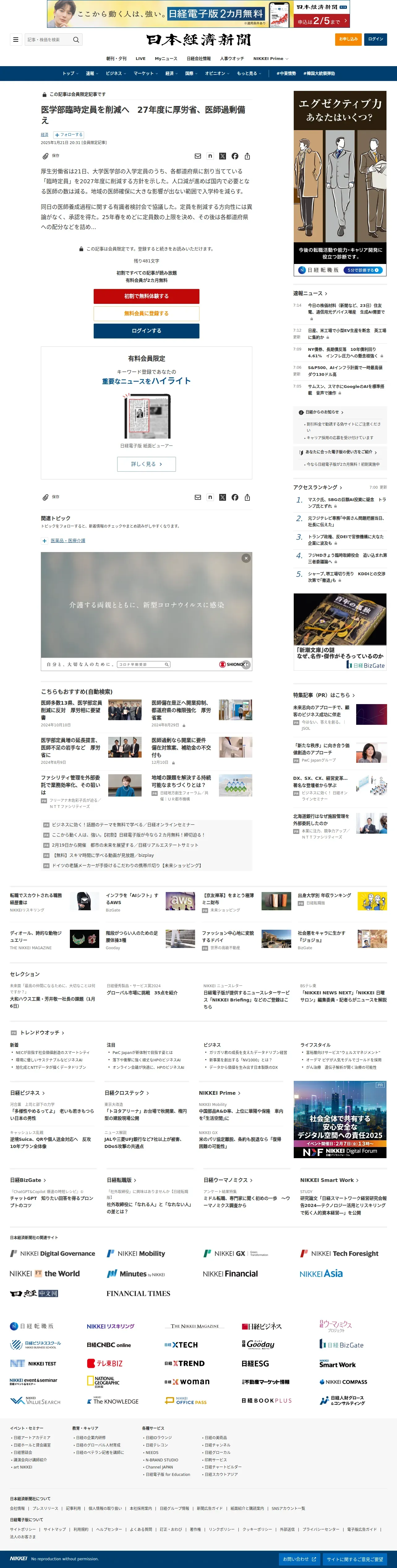
Task: Open the share sheet icon in lower bar
Action: 247,497
